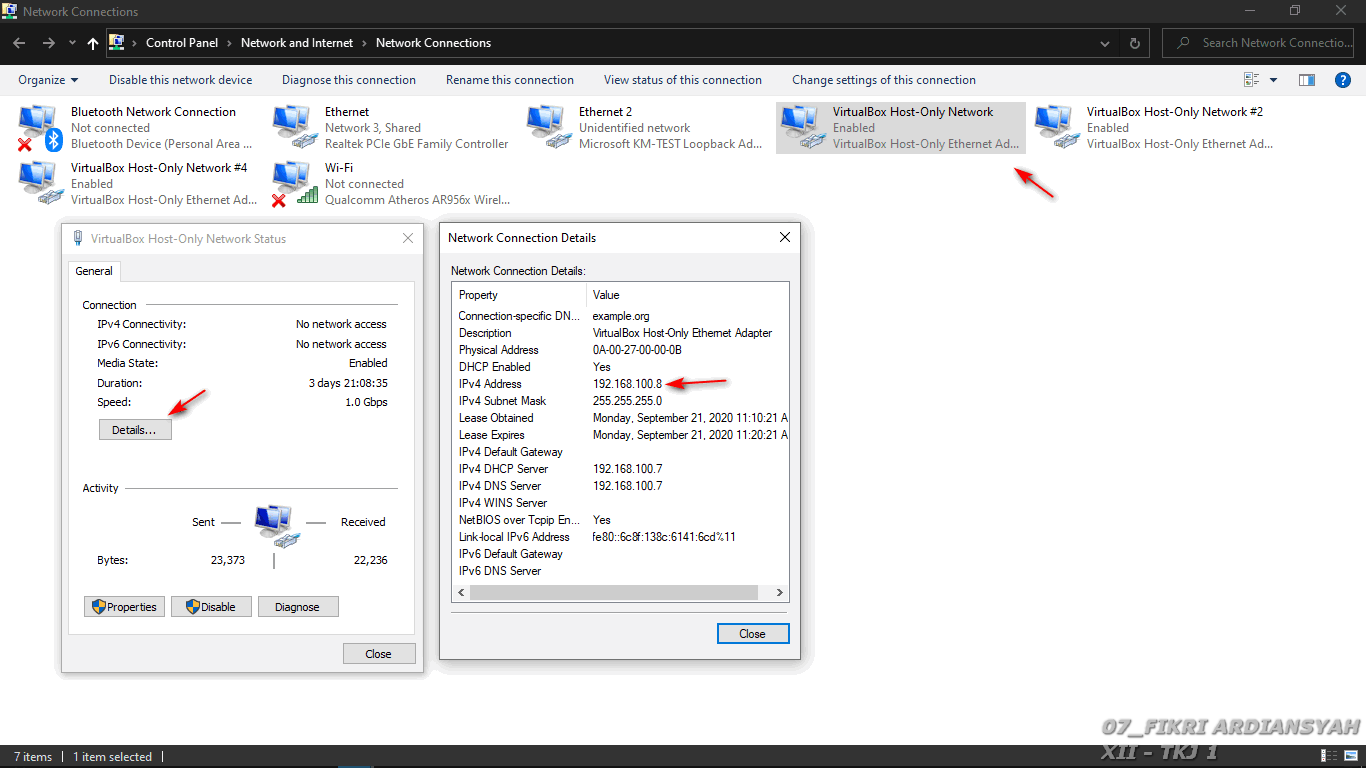Screen dimensions: 1366x768
Task: Select the example.org DNS suffix value
Action: (x=621, y=316)
